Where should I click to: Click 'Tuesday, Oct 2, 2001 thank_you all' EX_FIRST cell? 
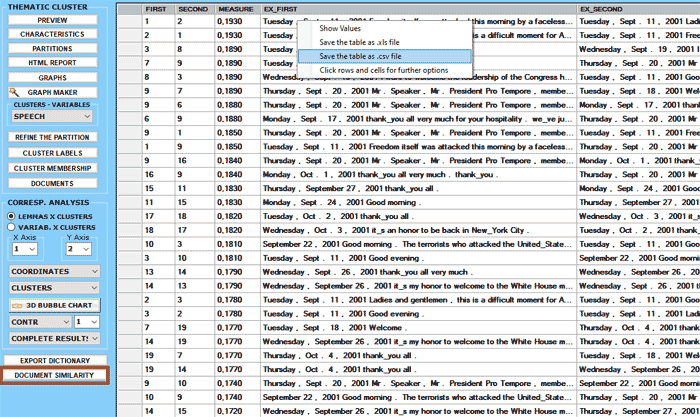click(x=418, y=216)
